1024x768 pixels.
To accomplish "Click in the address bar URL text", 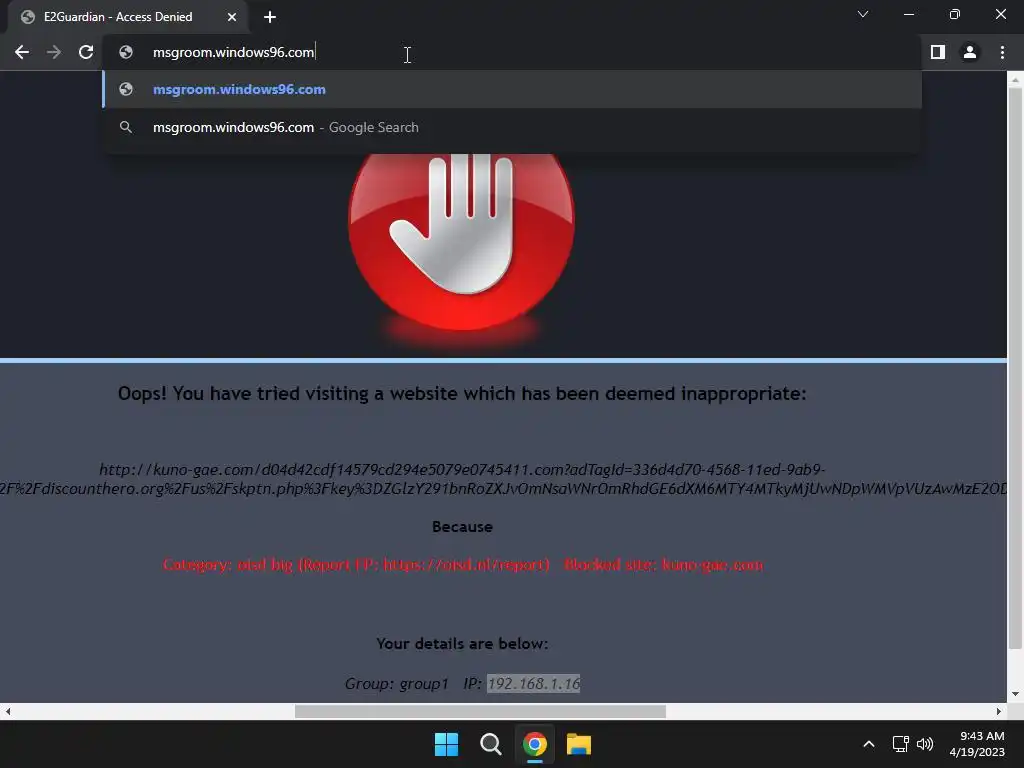I will pos(233,52).
